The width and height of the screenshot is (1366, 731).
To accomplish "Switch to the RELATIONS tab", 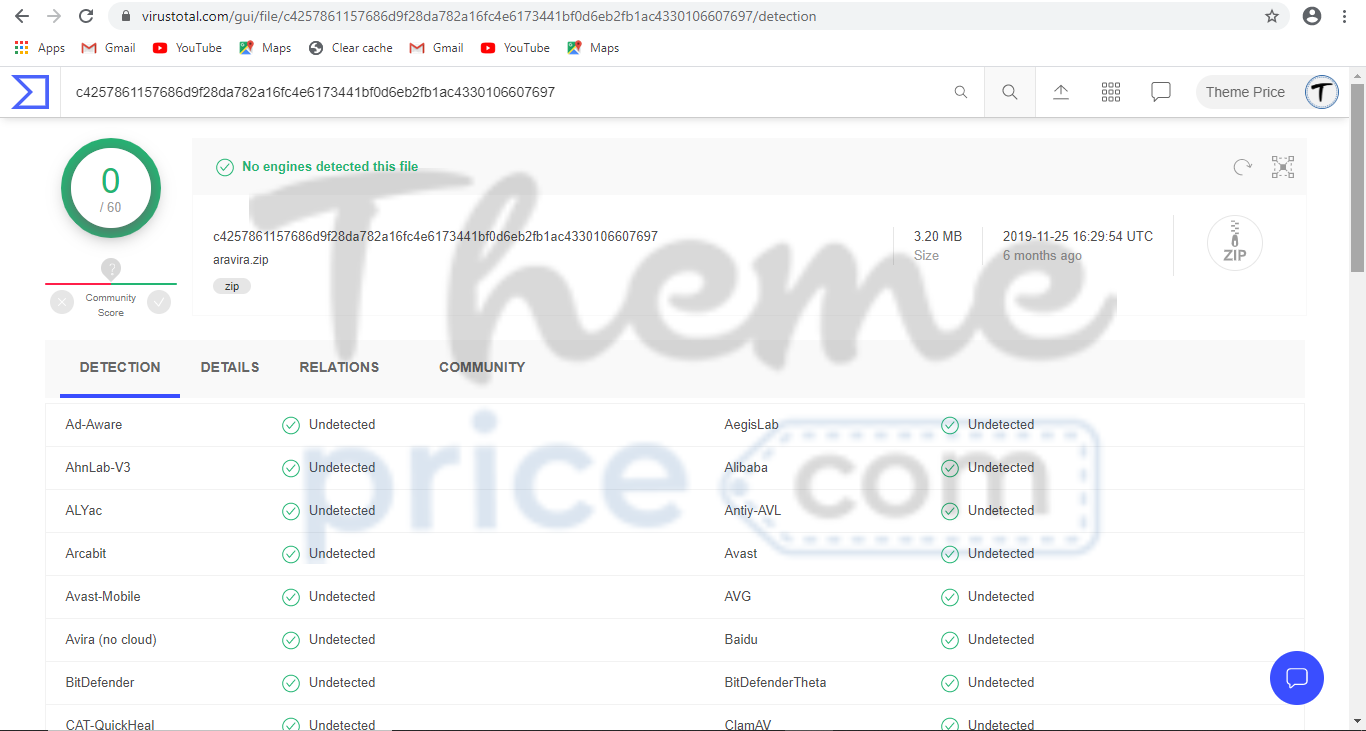I will [339, 367].
